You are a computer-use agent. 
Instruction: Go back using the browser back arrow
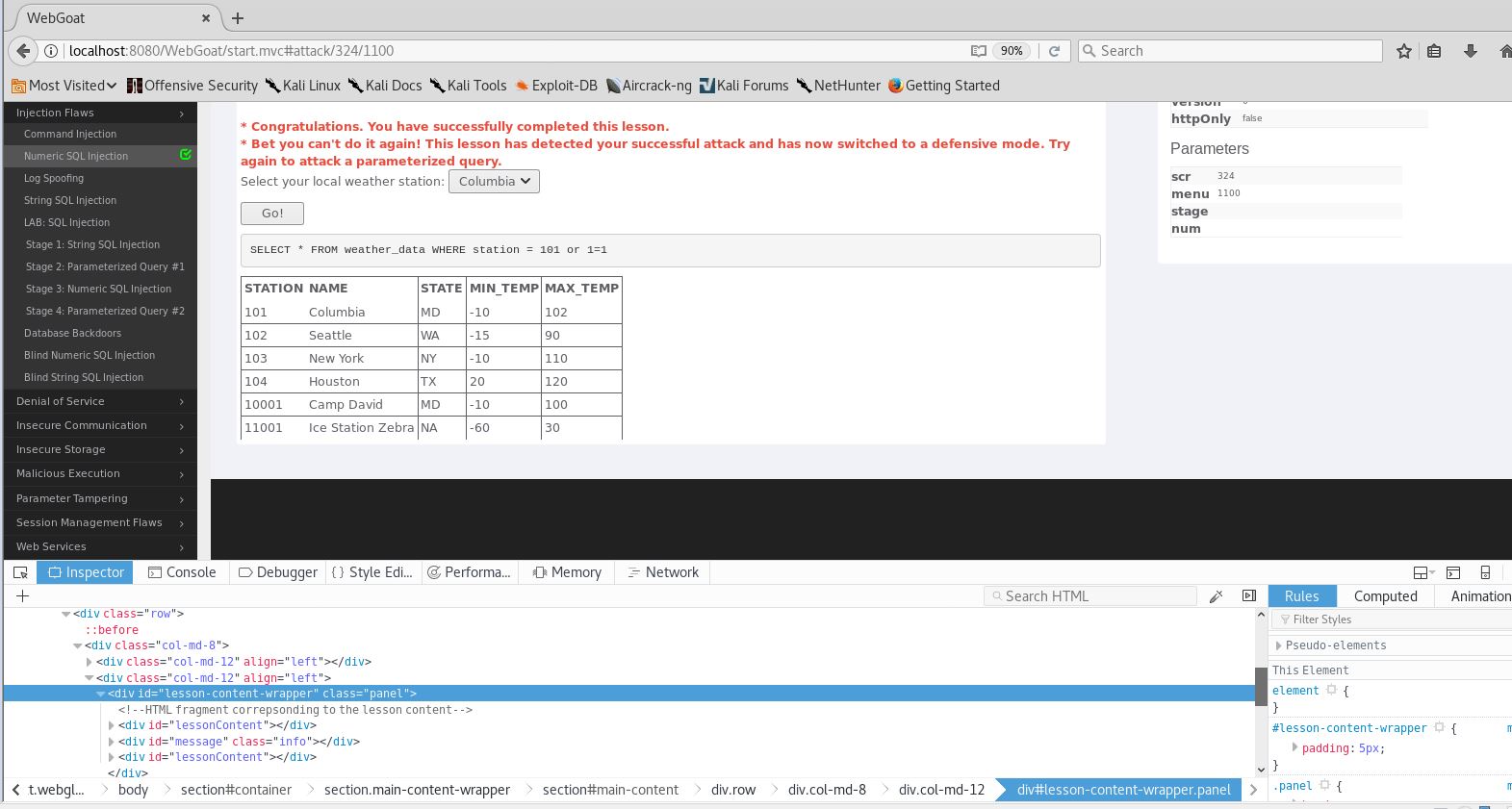point(24,51)
